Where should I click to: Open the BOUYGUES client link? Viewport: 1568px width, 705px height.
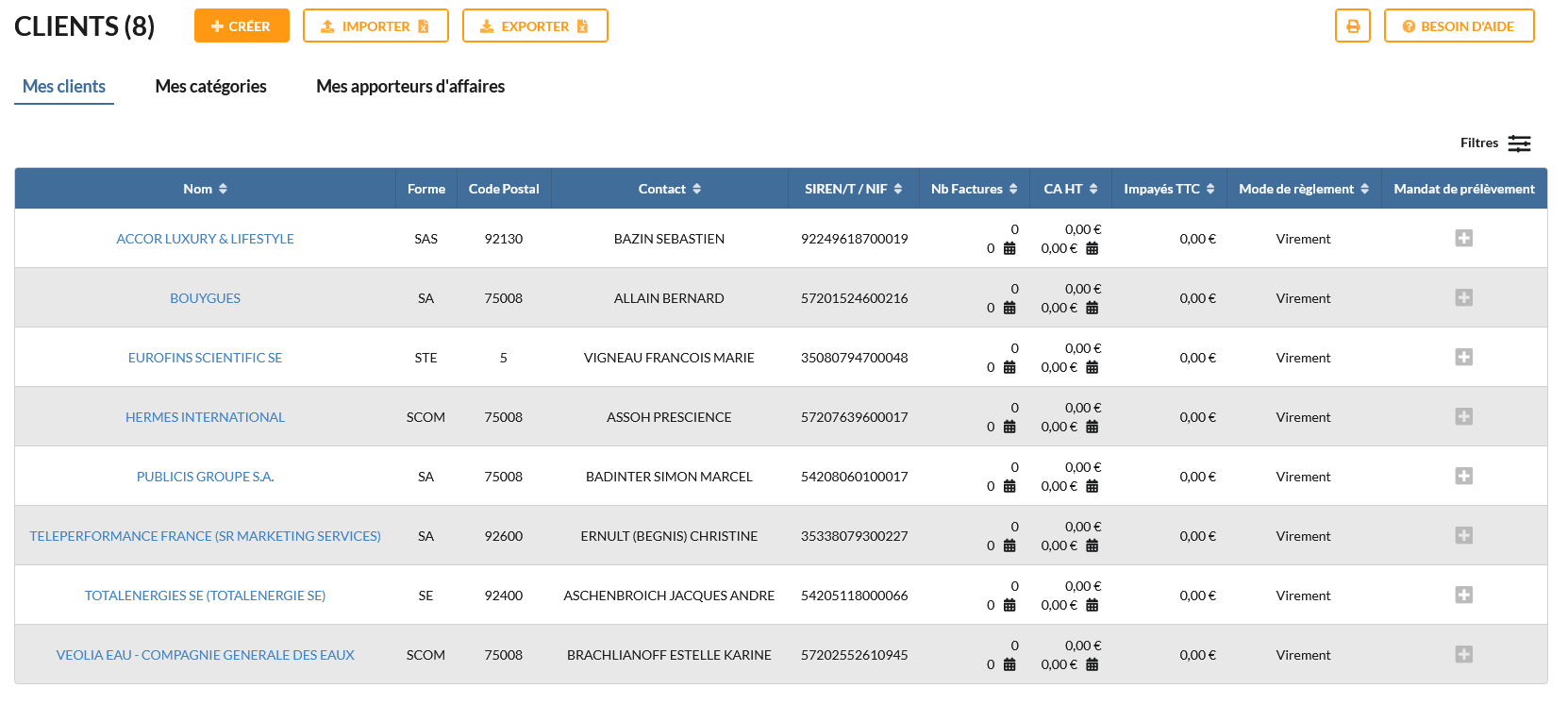[x=205, y=298]
